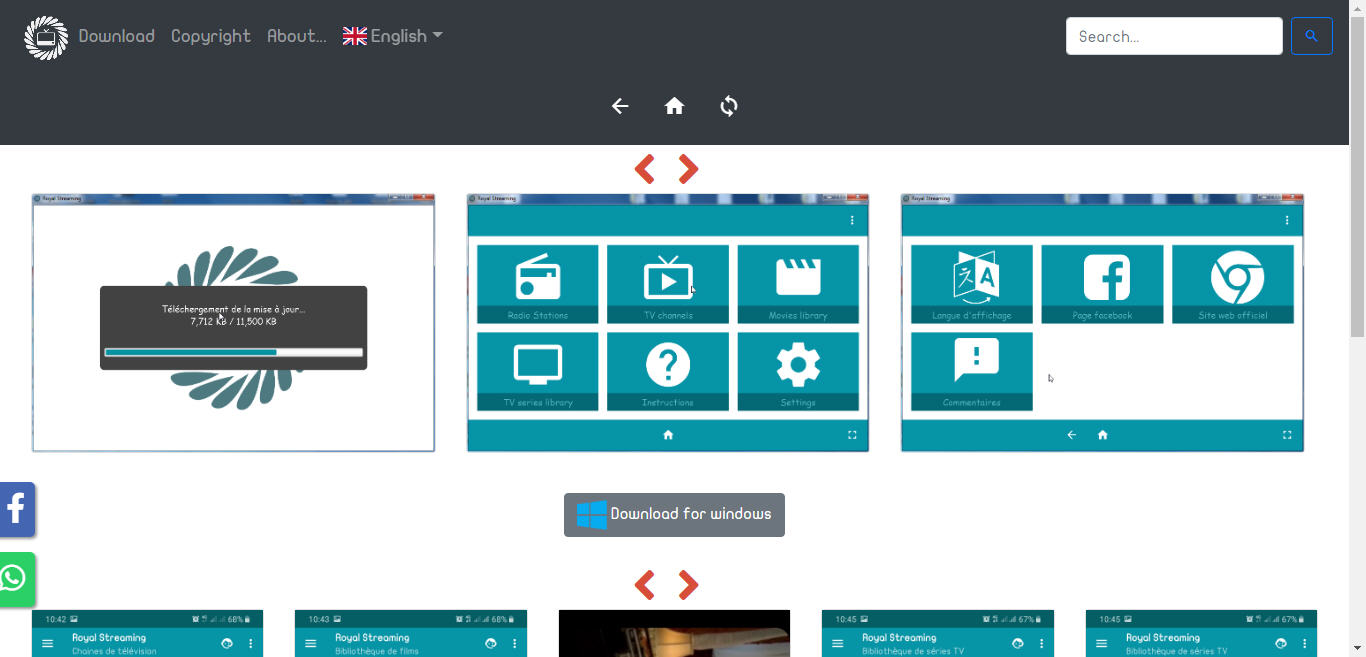Click fullscreen icon in main menu screenshot

[852, 435]
